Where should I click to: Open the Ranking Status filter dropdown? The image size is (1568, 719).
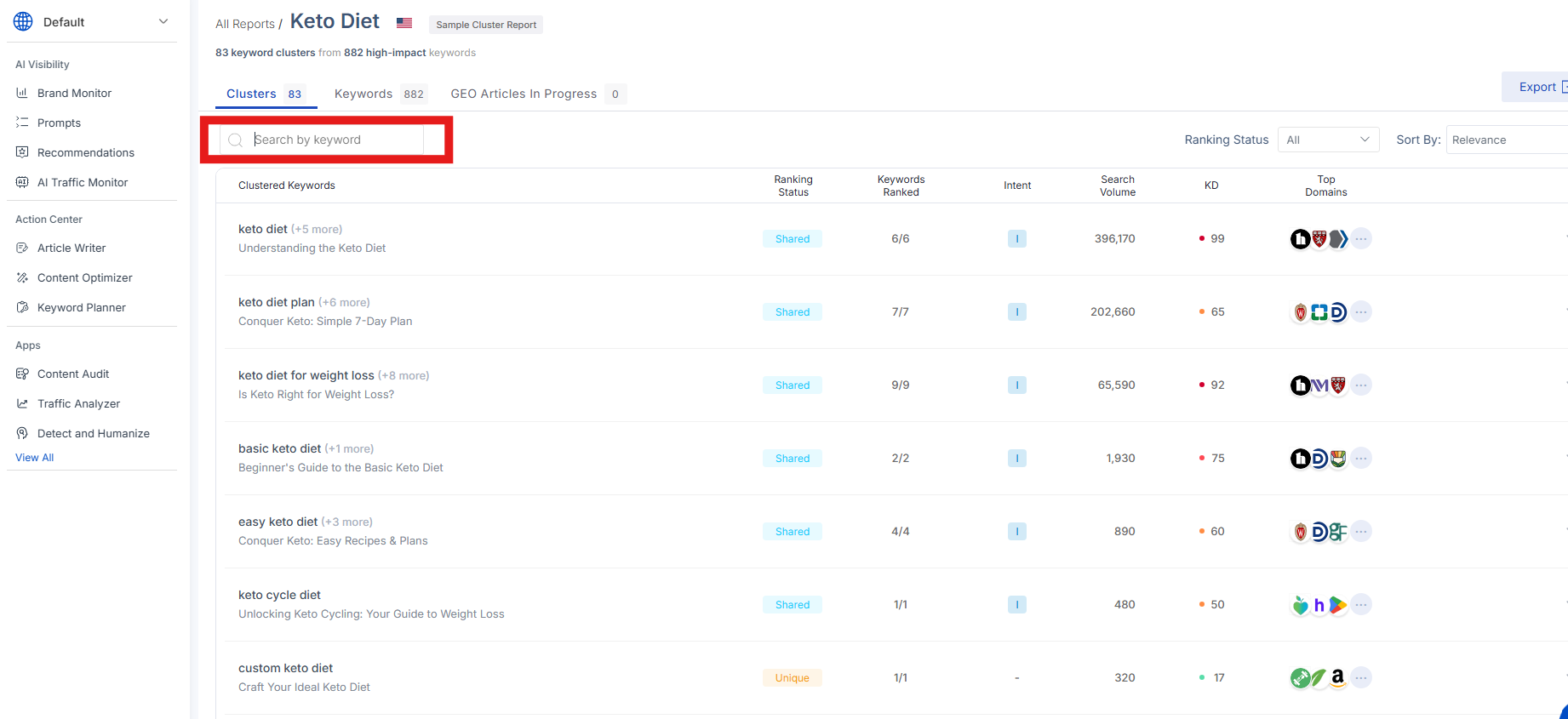1328,140
